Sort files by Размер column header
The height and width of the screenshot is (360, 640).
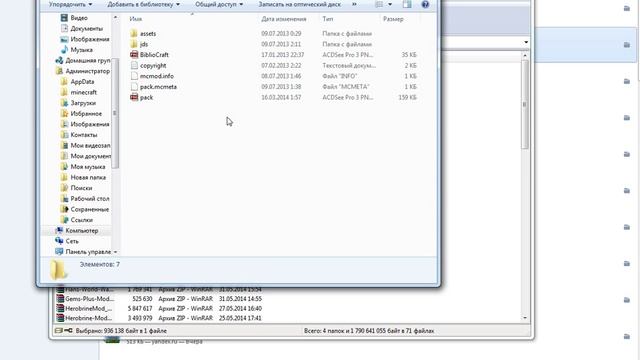pos(393,19)
